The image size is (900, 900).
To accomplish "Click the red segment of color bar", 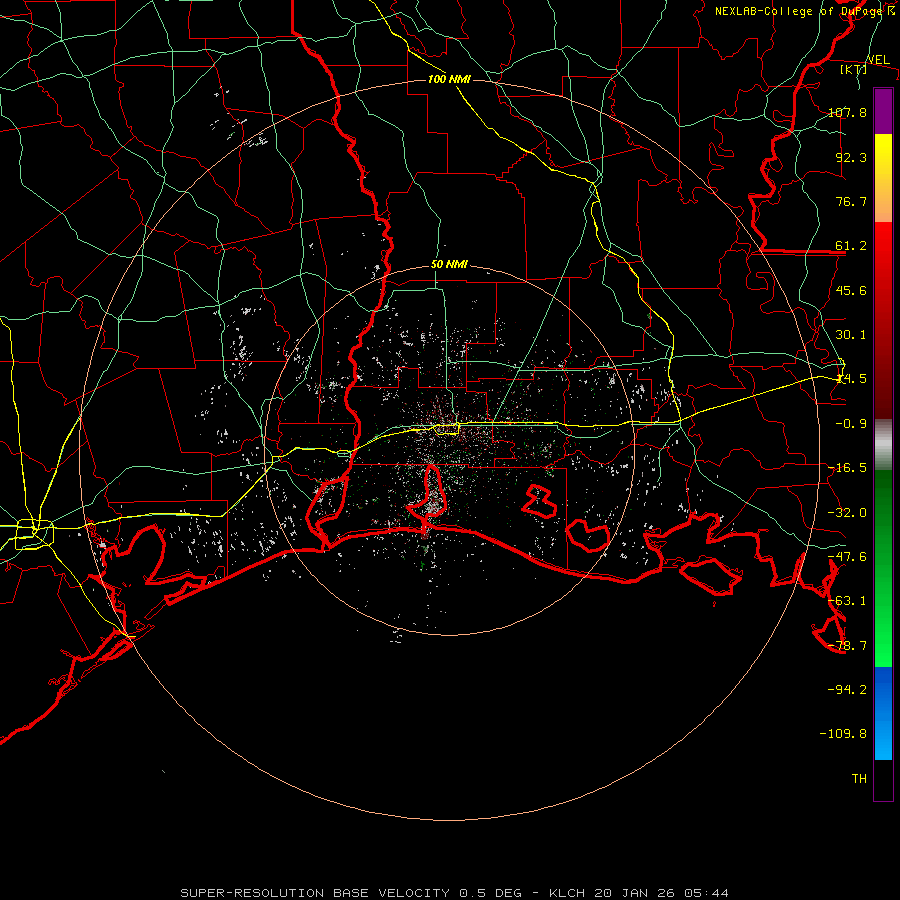I will (883, 320).
